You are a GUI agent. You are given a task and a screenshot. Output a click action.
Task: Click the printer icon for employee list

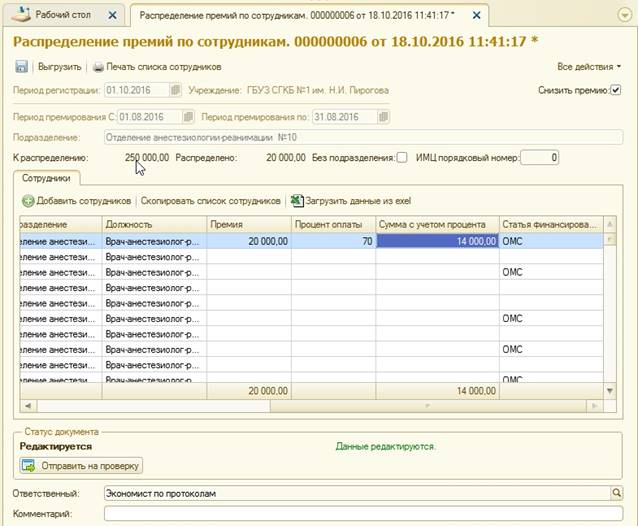(98, 67)
